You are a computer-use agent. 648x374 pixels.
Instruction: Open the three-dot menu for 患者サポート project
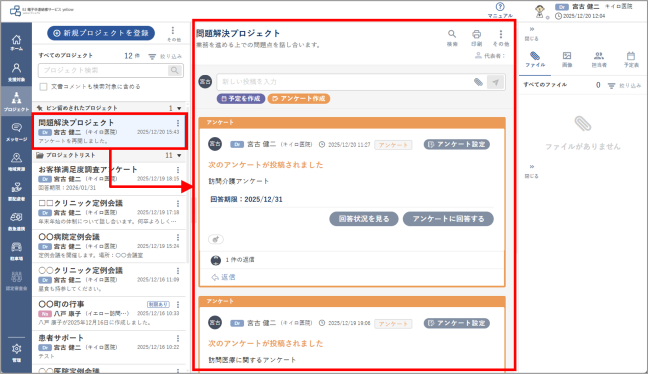[x=178, y=338]
